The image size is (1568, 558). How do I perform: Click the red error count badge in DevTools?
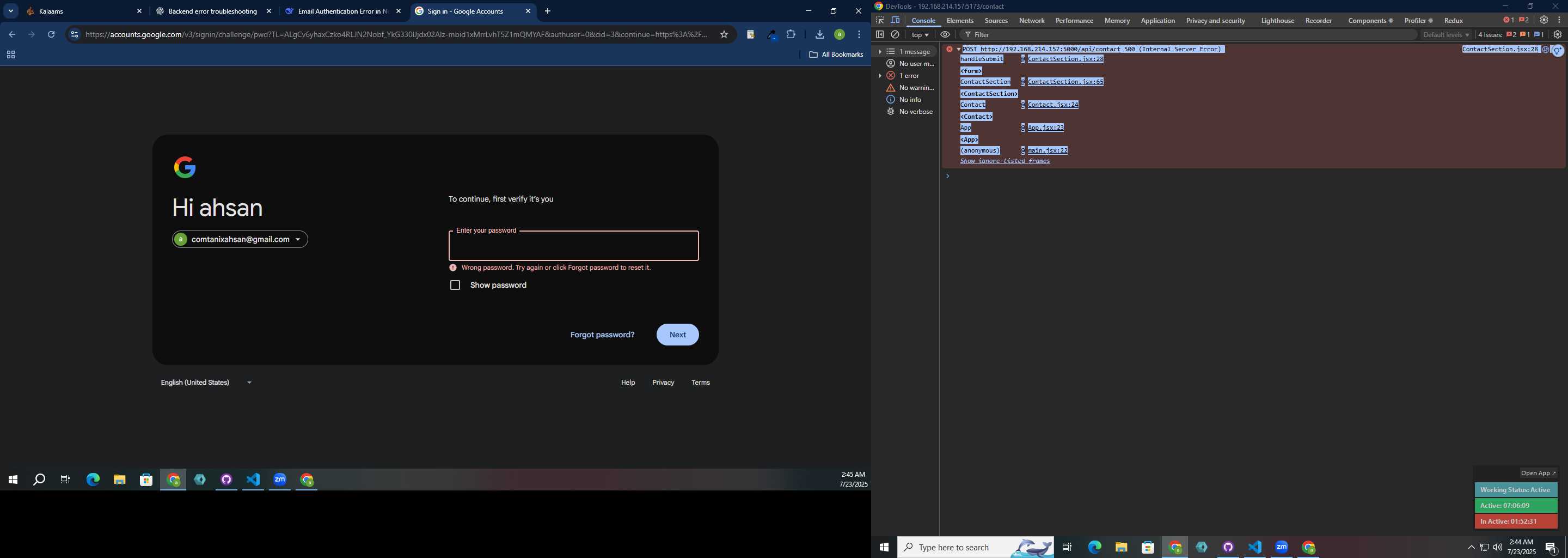tap(1508, 20)
